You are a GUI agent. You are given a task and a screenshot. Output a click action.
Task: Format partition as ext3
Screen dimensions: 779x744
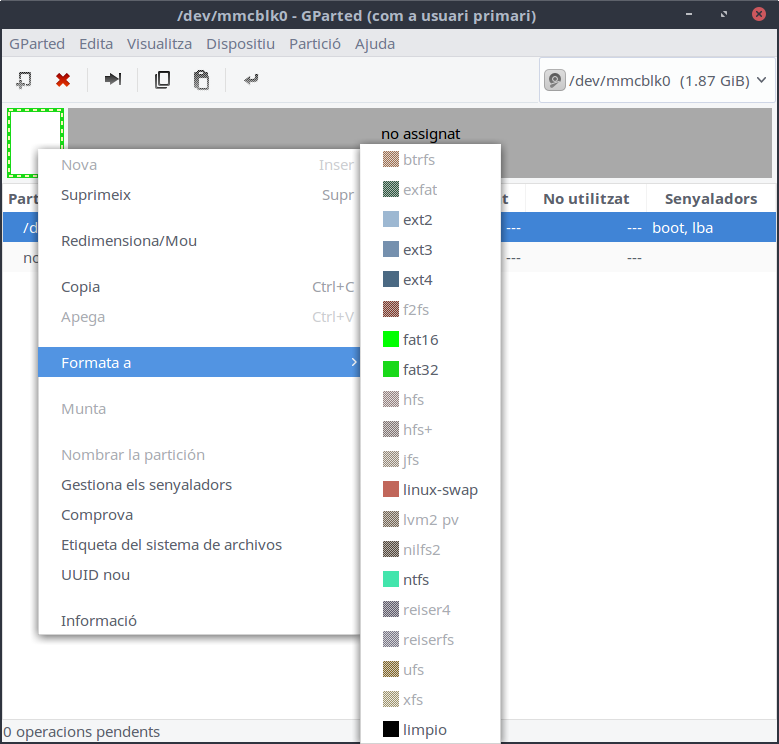pyautogui.click(x=430, y=249)
